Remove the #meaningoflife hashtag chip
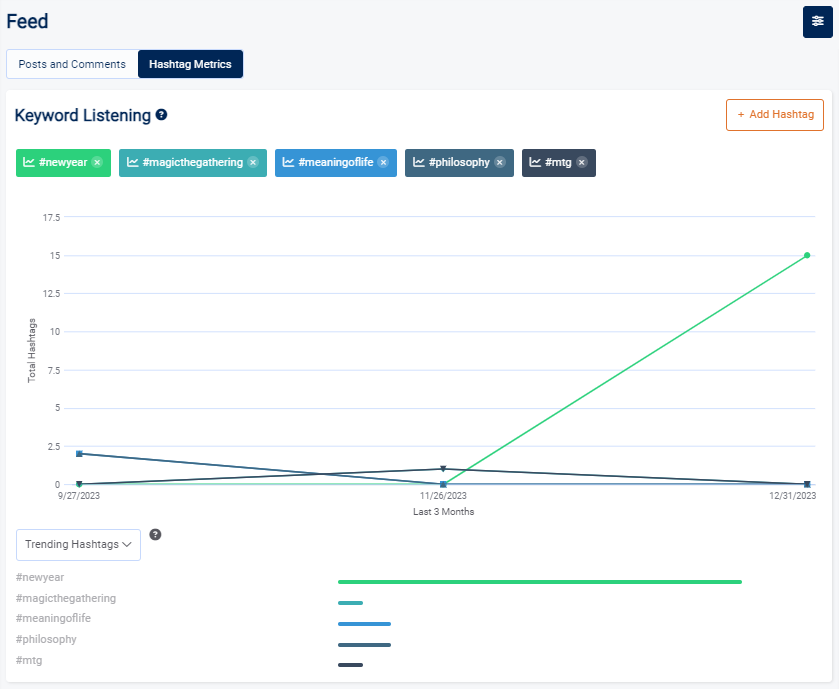 coord(383,163)
